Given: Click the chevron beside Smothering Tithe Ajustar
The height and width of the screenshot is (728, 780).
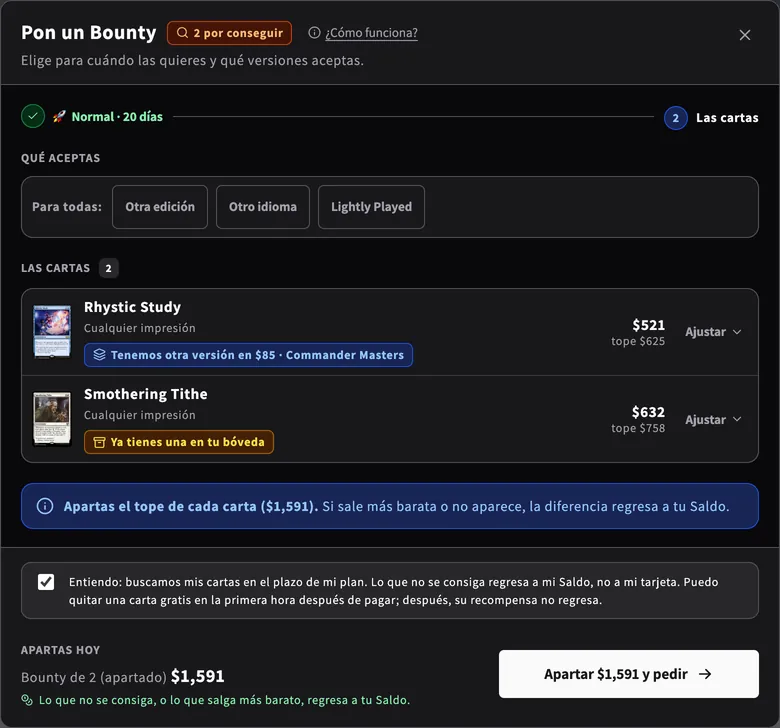Looking at the screenshot, I should [737, 419].
